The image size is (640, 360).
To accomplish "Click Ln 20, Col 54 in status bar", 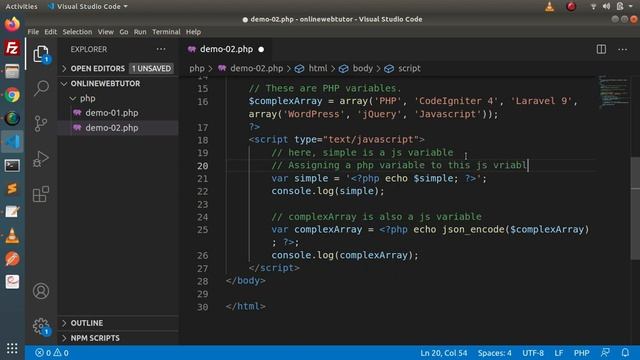I will point(444,353).
